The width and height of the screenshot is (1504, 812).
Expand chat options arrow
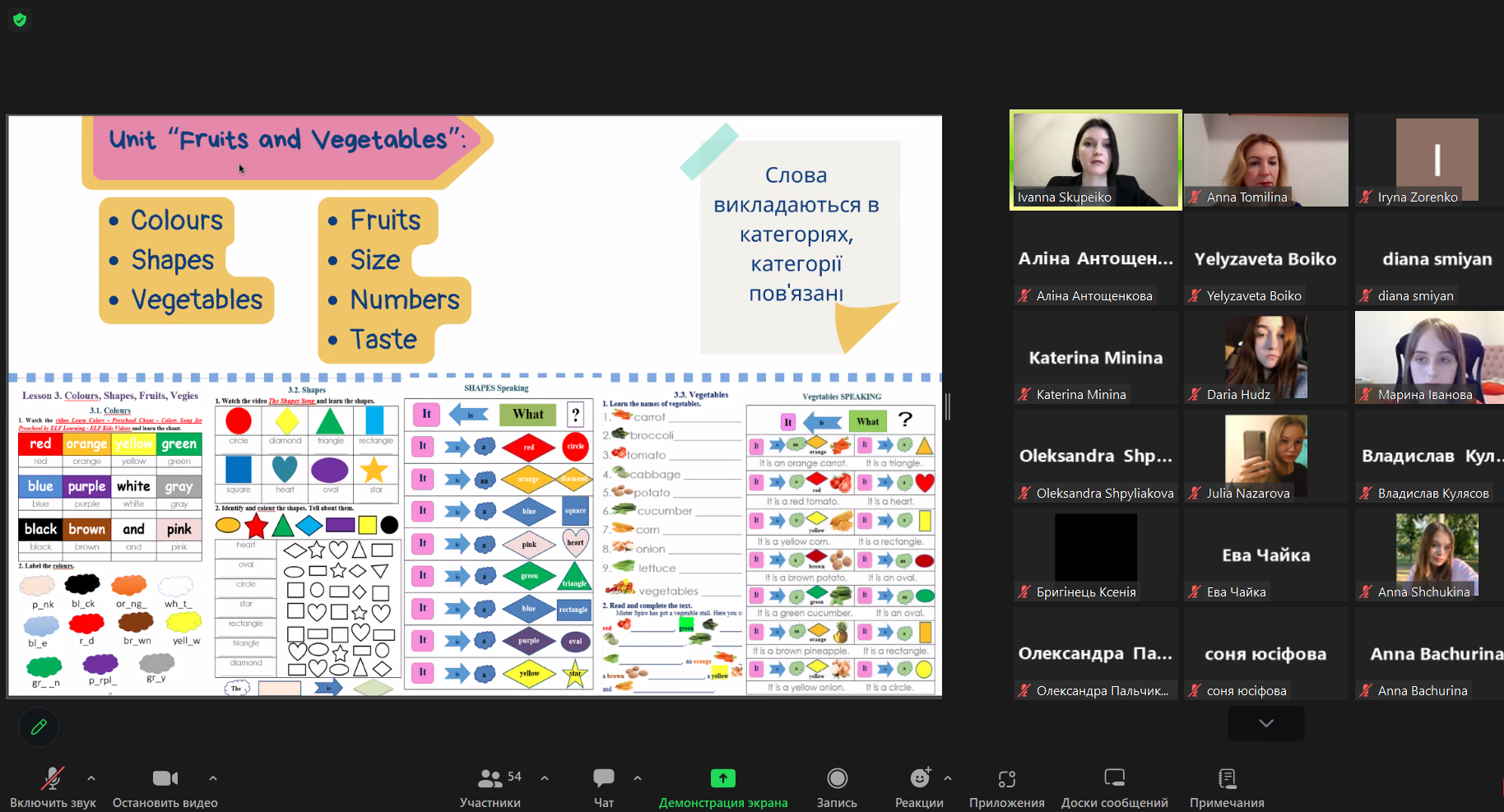point(638,777)
